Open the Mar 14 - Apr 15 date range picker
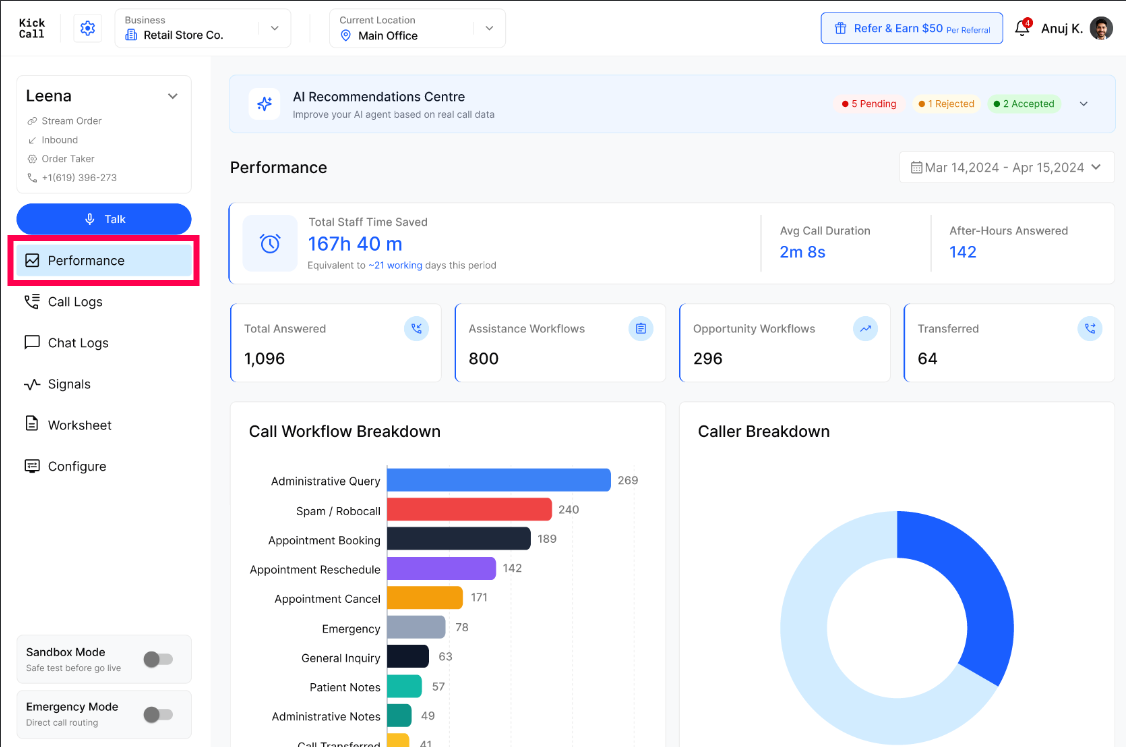Viewport: 1126px width, 747px height. (1006, 167)
